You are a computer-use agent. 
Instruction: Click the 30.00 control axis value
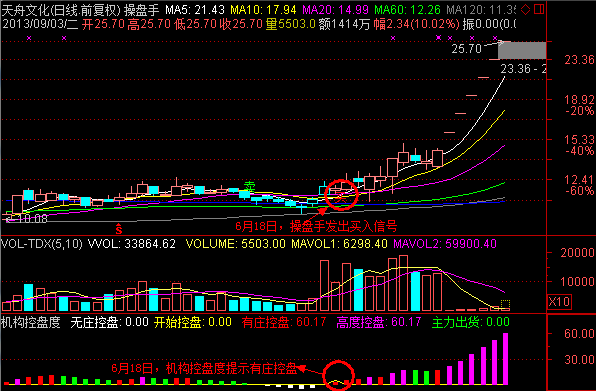pos(579,359)
